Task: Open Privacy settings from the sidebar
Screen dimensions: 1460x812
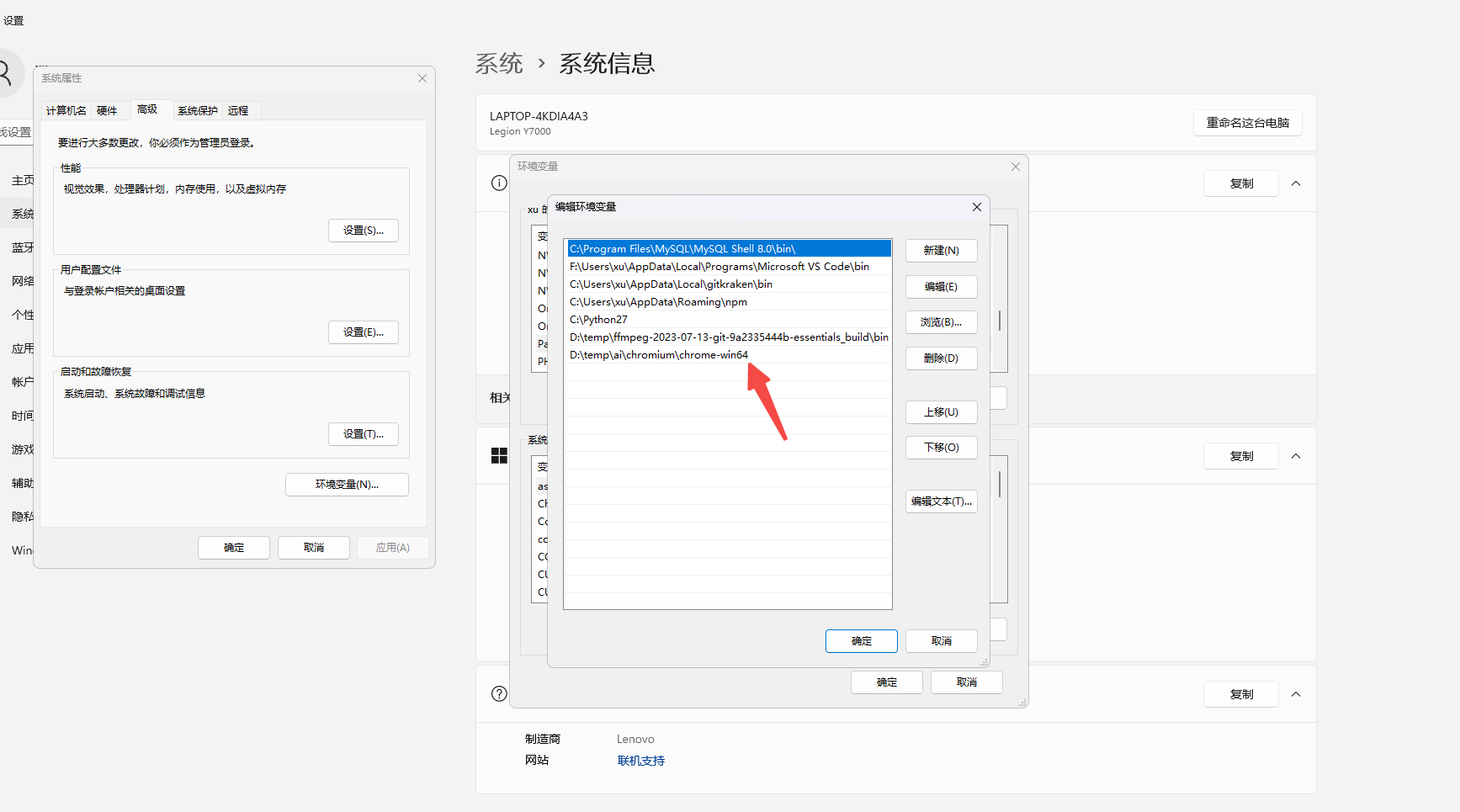Action: [x=21, y=516]
